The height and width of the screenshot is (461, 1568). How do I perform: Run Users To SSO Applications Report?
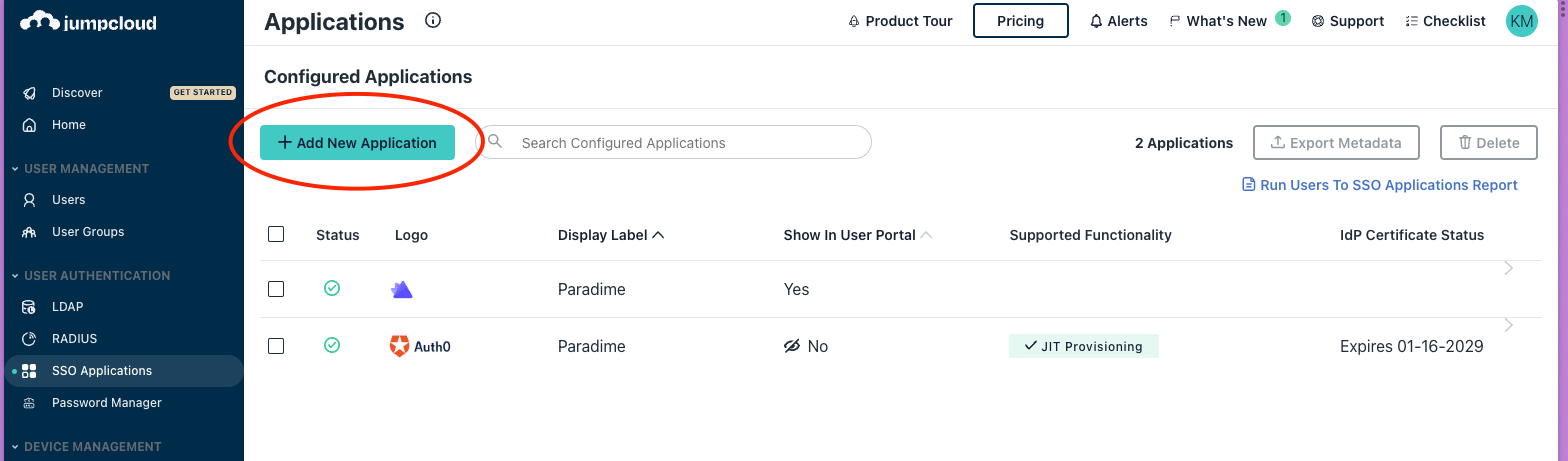1380,185
